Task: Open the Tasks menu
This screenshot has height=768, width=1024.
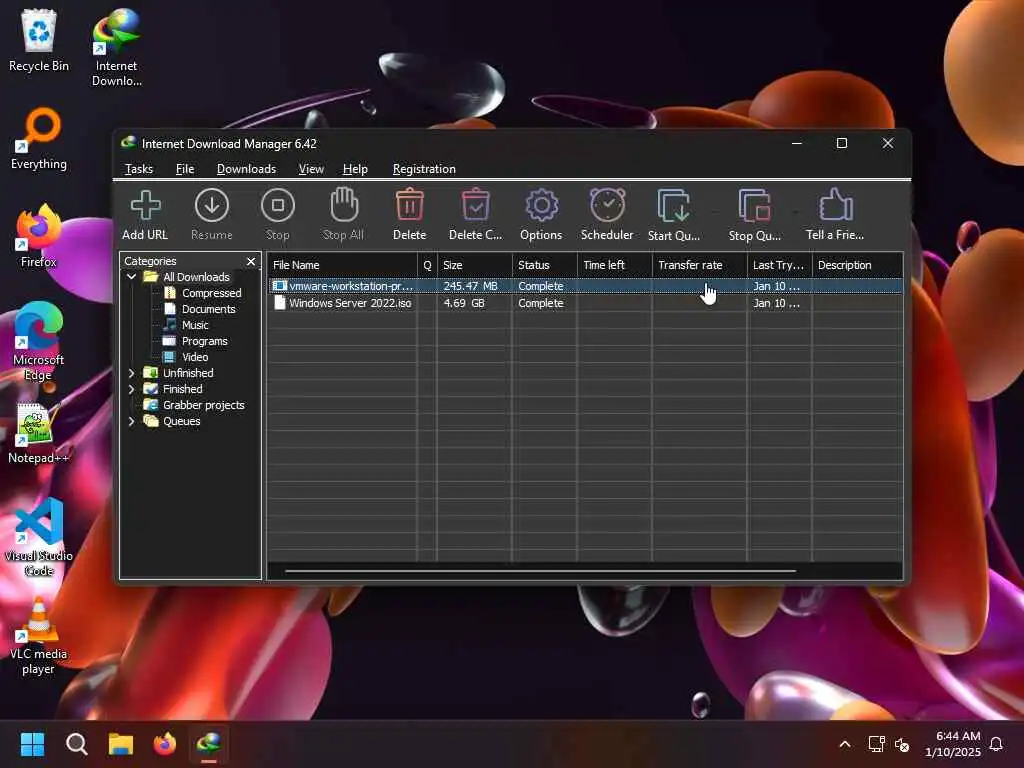Action: 138,169
